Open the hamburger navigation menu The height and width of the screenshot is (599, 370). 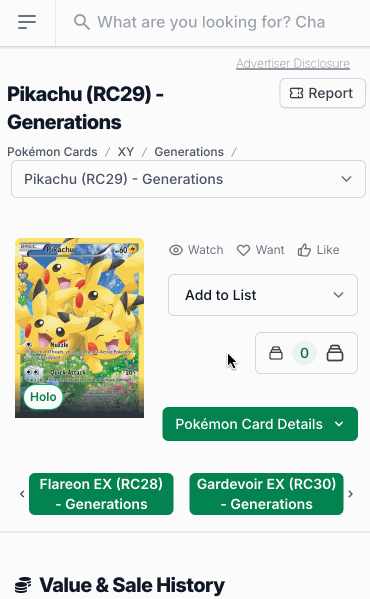click(27, 22)
